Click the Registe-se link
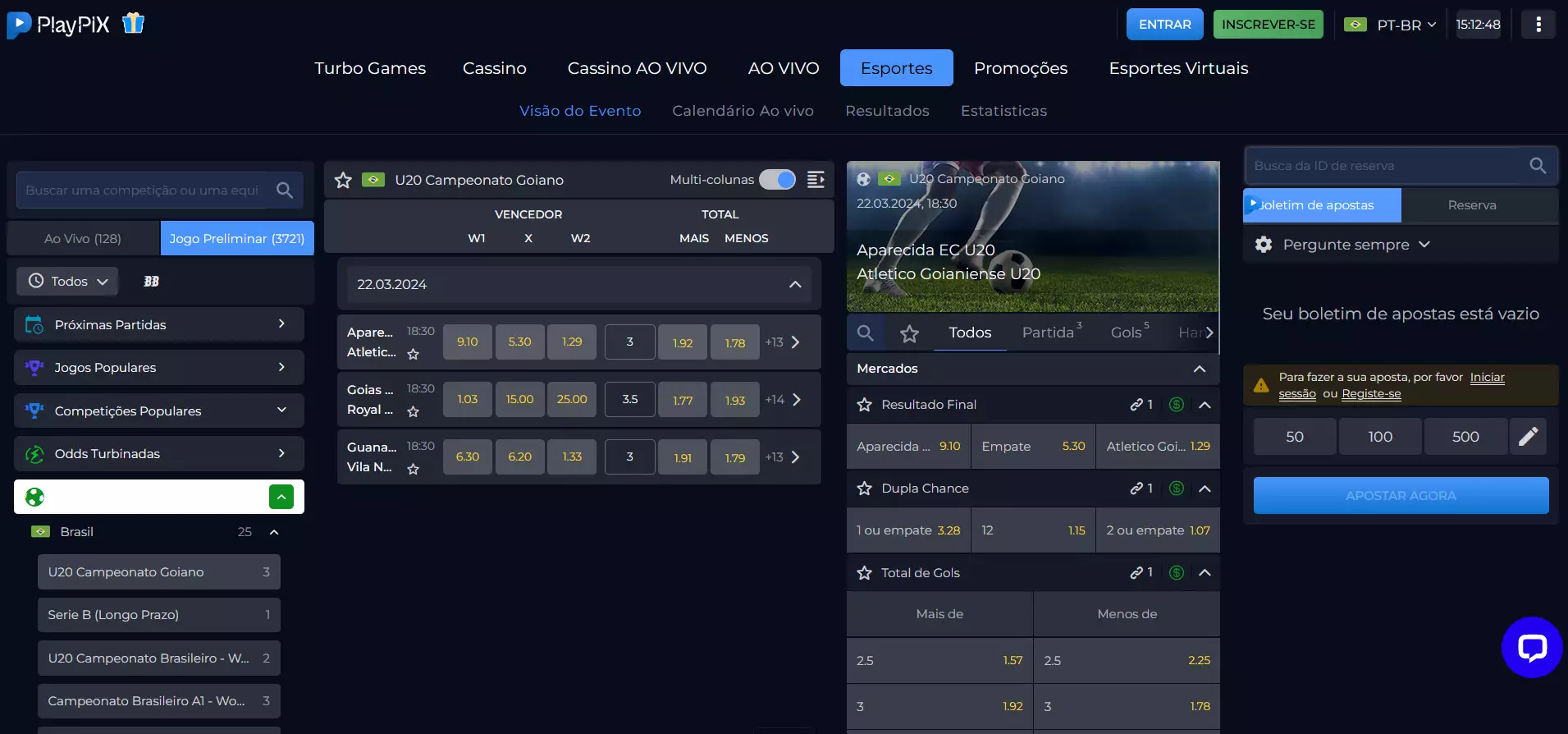The image size is (1568, 734). coord(1371,394)
